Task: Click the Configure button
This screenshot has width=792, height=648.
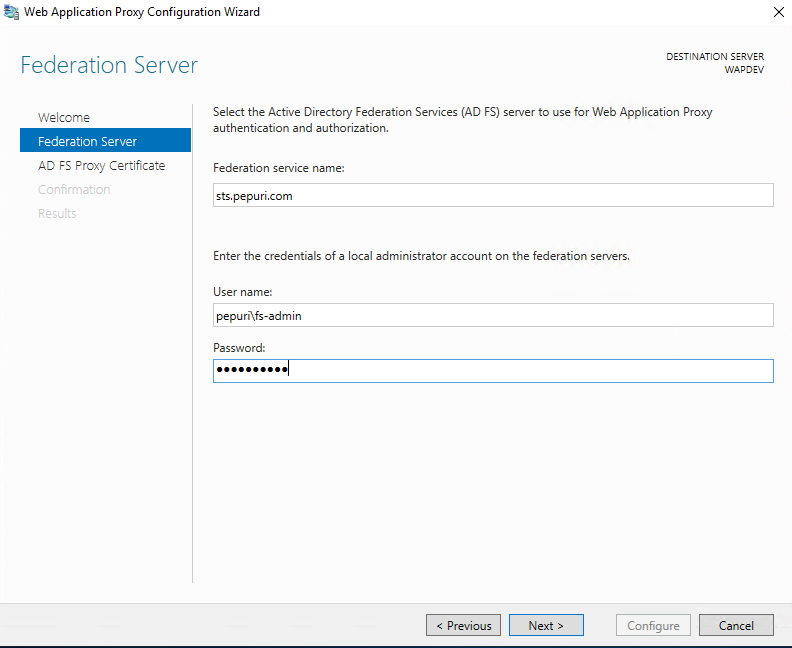Action: (x=653, y=625)
